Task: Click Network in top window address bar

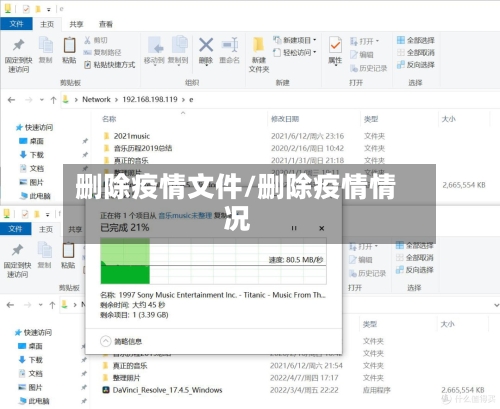Action: point(96,99)
